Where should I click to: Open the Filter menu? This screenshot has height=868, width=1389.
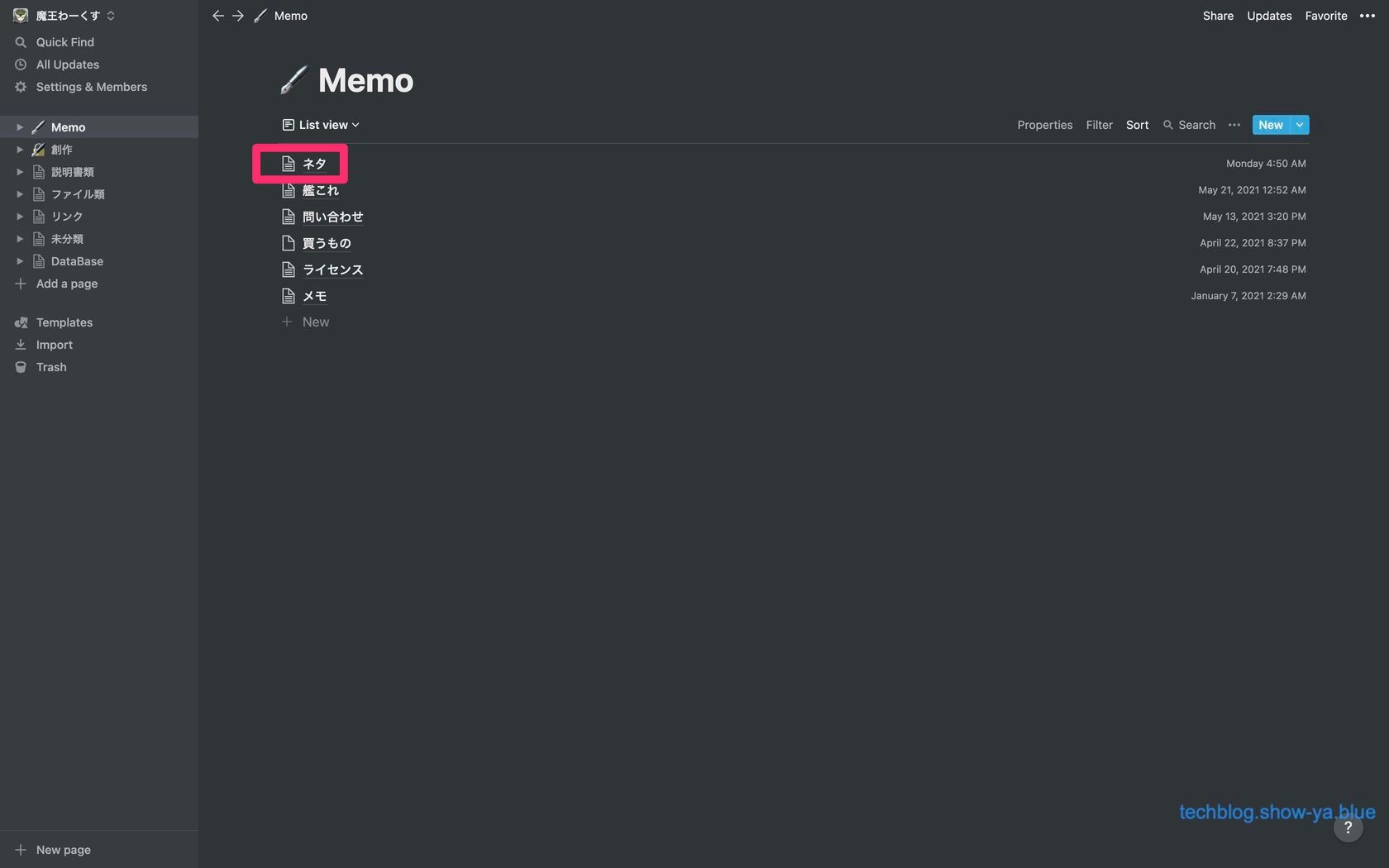(1099, 125)
